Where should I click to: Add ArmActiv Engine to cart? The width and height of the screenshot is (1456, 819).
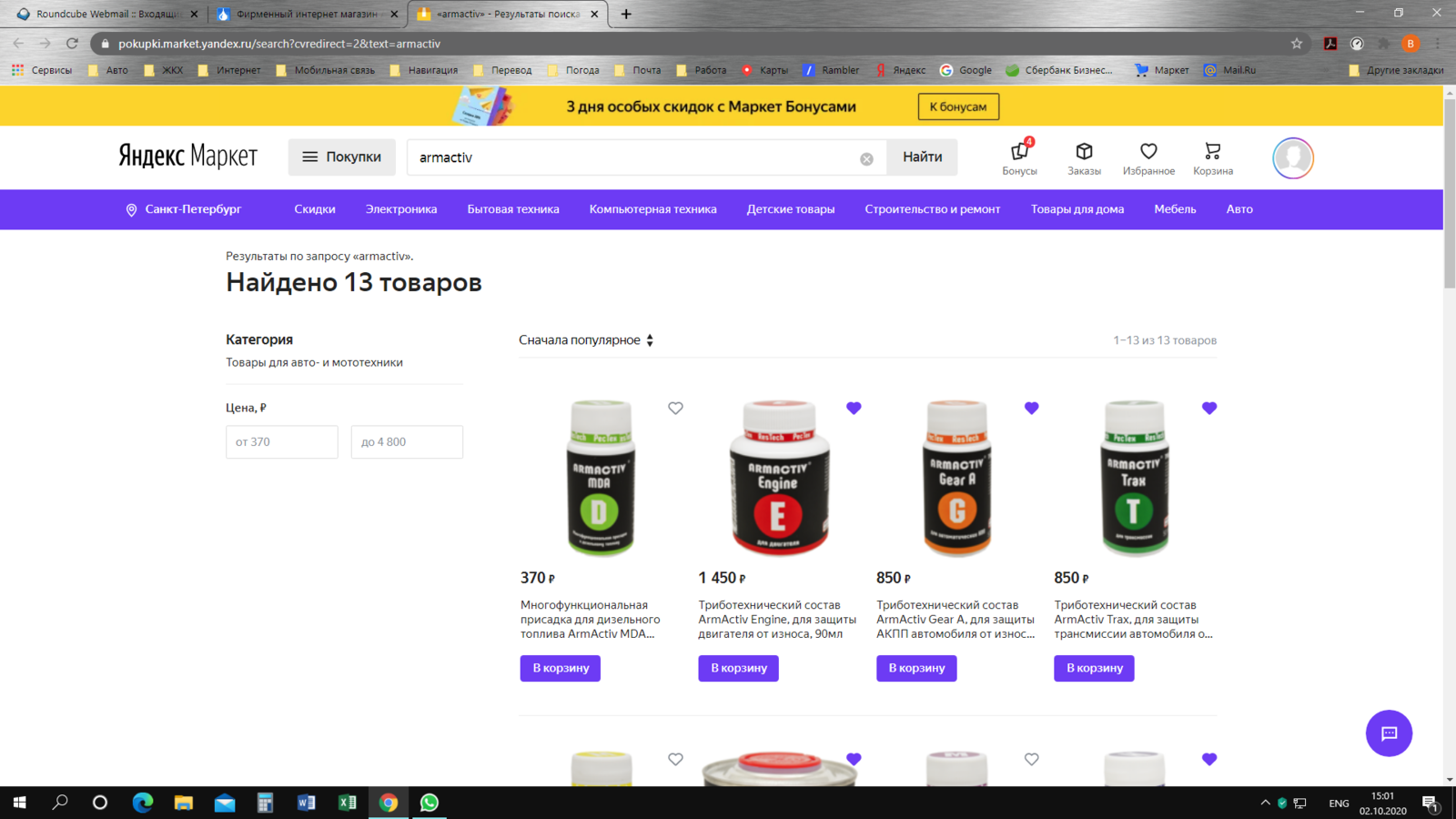(738, 668)
